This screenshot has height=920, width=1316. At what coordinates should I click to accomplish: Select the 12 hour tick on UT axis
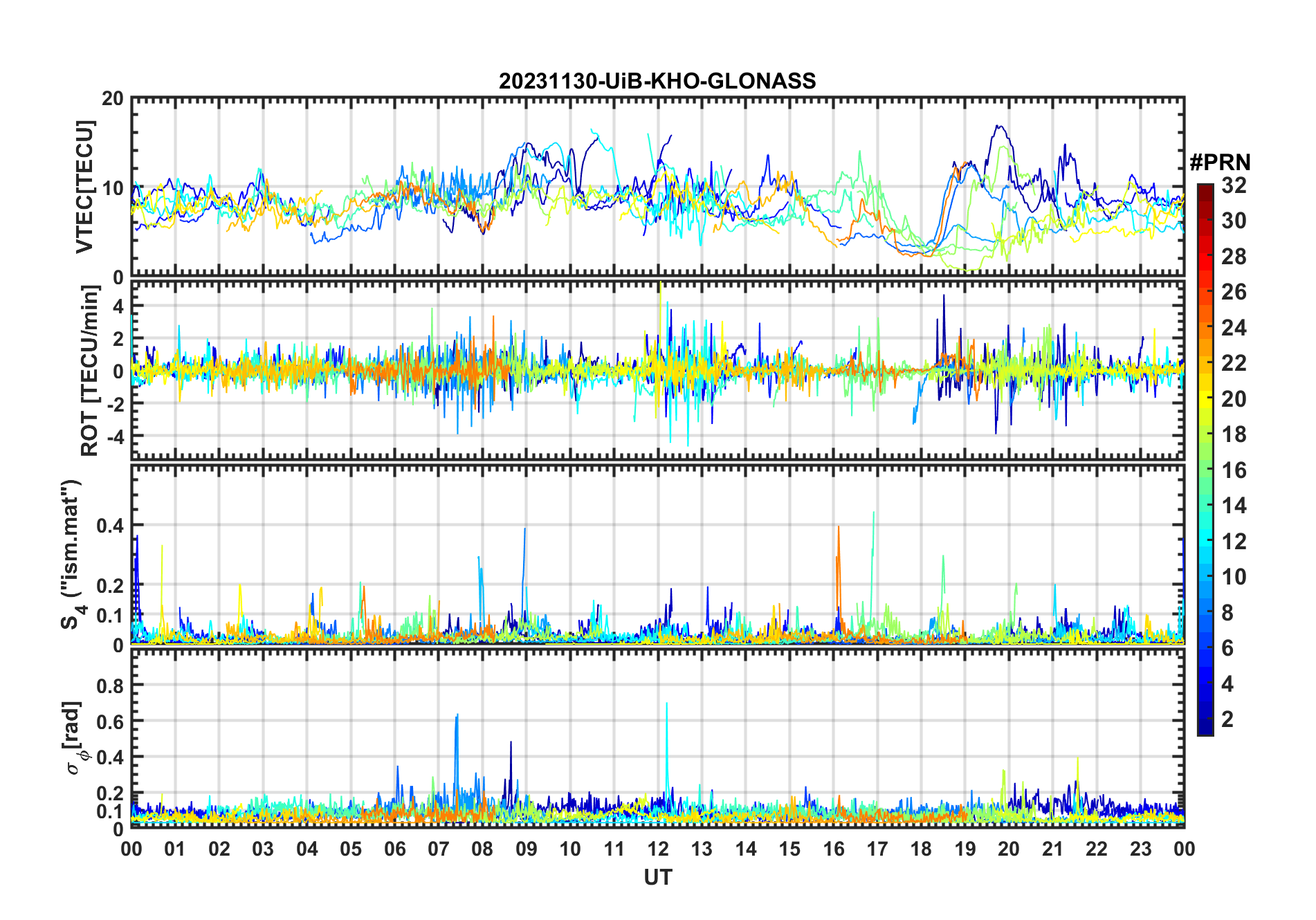(658, 849)
